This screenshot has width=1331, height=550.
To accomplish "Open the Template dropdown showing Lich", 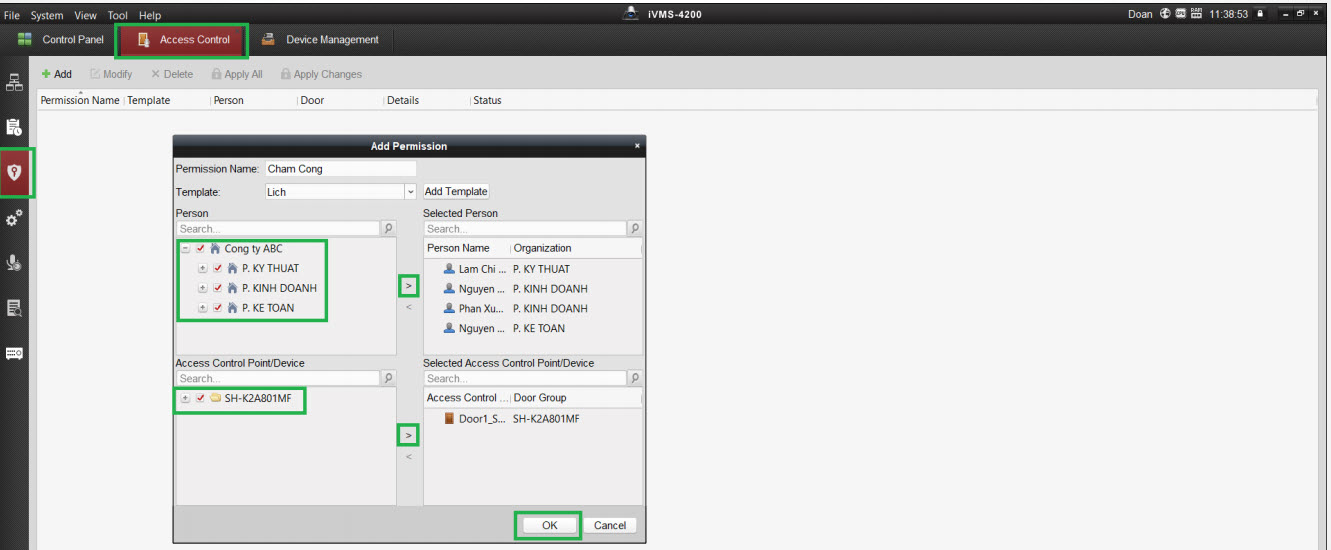I will tap(410, 192).
